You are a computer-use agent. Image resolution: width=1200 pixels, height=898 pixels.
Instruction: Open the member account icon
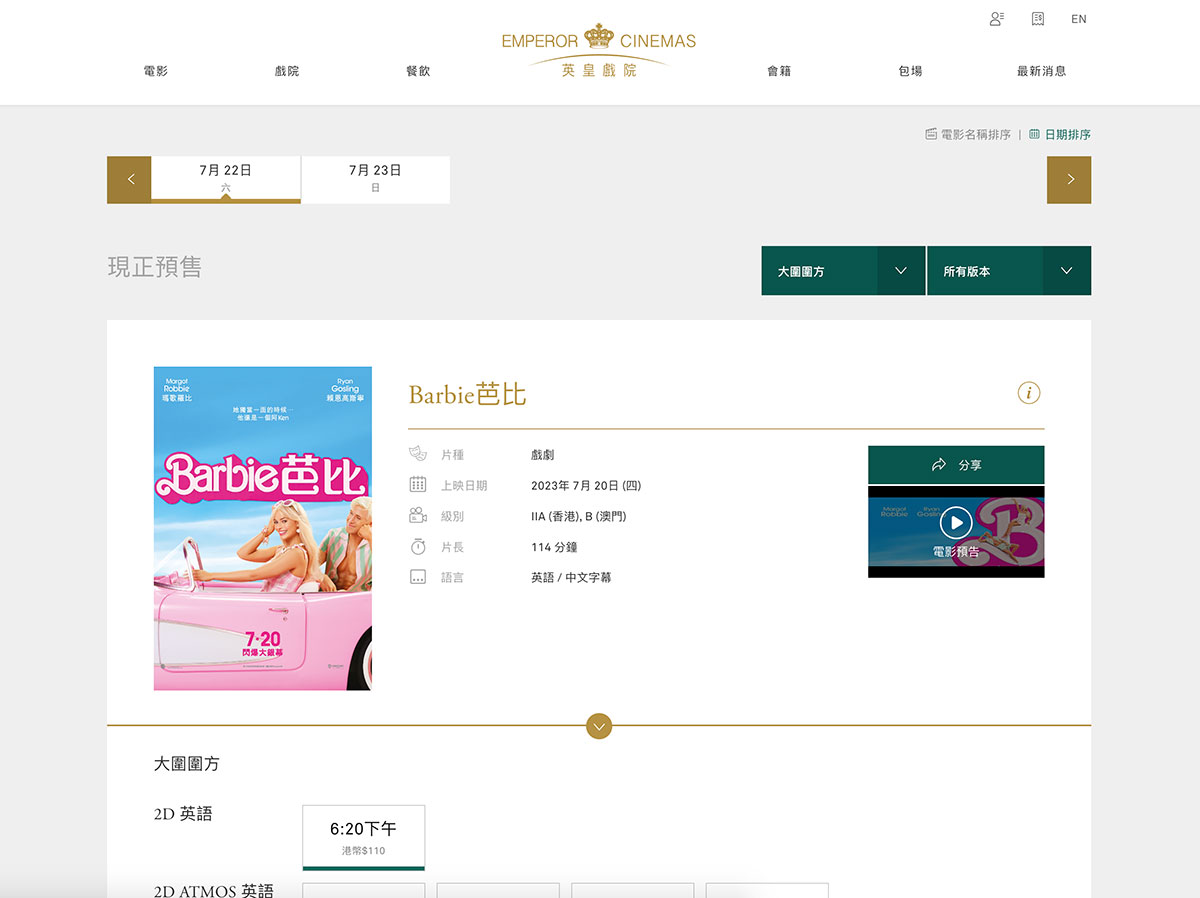996,18
